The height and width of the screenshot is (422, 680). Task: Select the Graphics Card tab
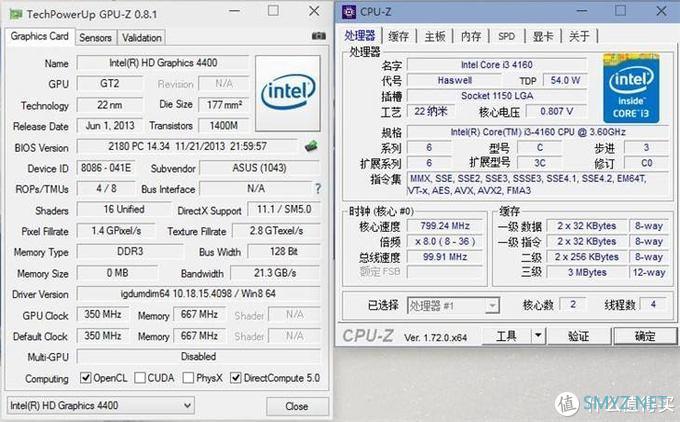[x=39, y=36]
